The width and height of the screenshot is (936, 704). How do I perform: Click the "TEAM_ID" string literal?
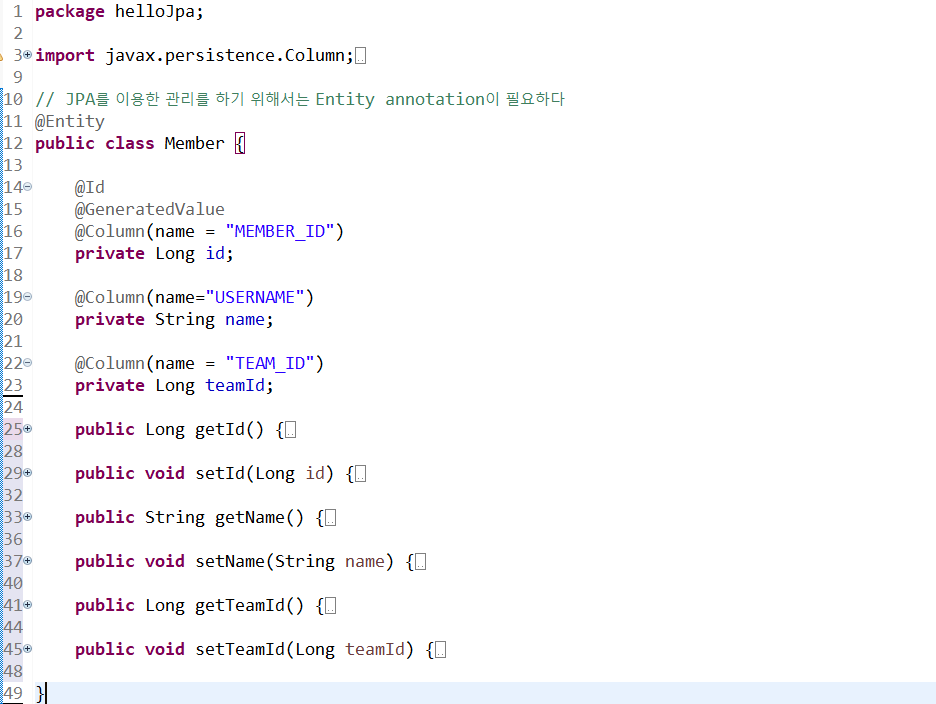[270, 363]
